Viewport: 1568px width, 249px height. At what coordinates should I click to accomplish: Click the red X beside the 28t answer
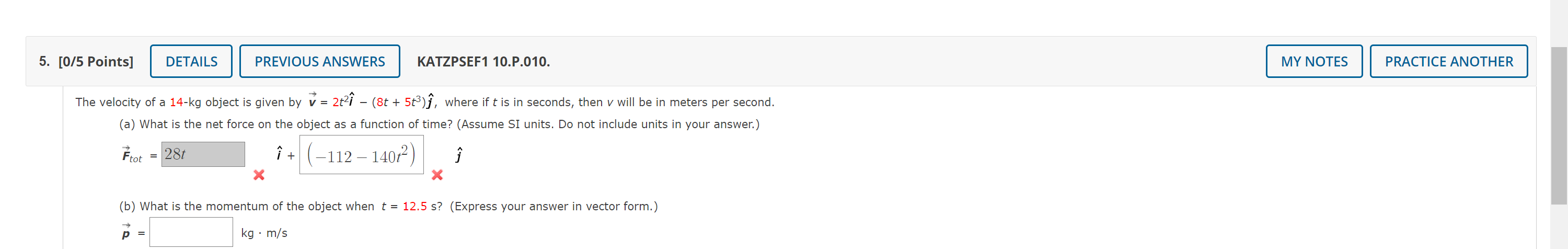[259, 175]
